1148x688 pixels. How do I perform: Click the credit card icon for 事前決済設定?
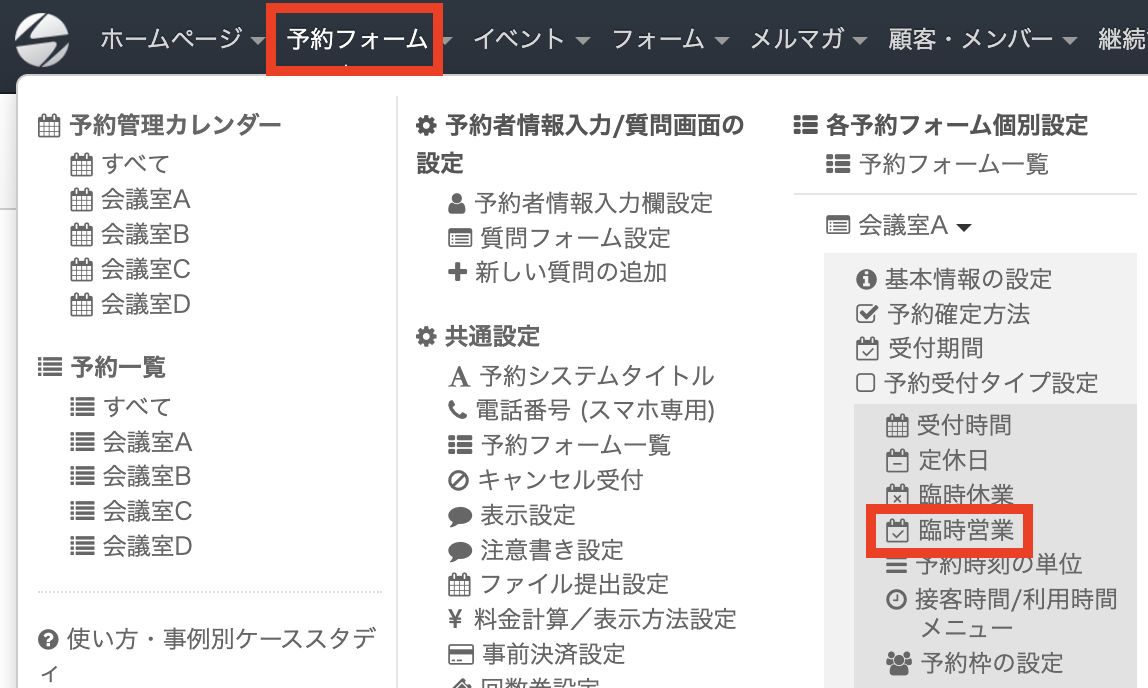coord(461,654)
